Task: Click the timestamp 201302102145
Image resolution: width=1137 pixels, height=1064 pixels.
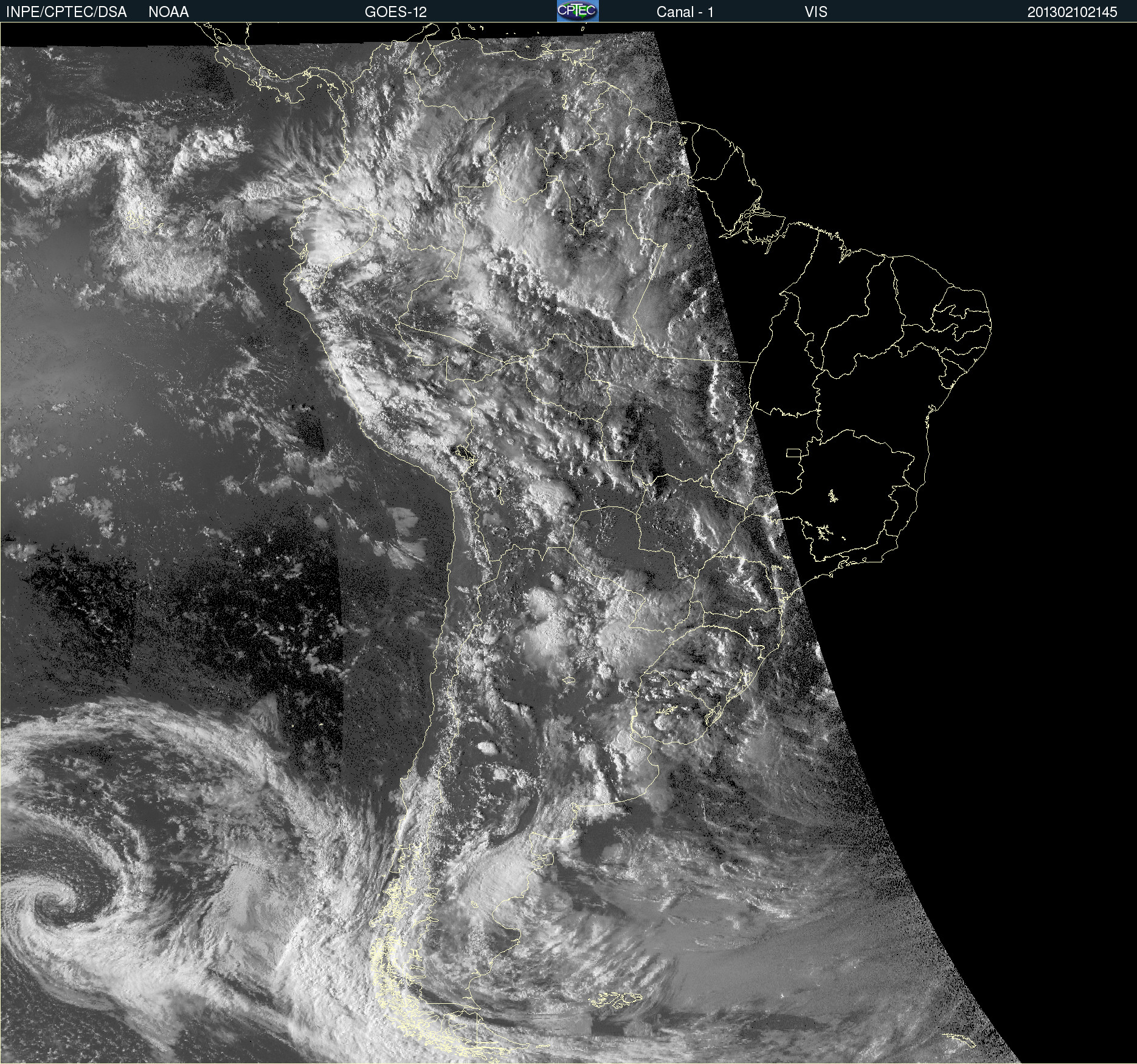Action: (x=1073, y=12)
